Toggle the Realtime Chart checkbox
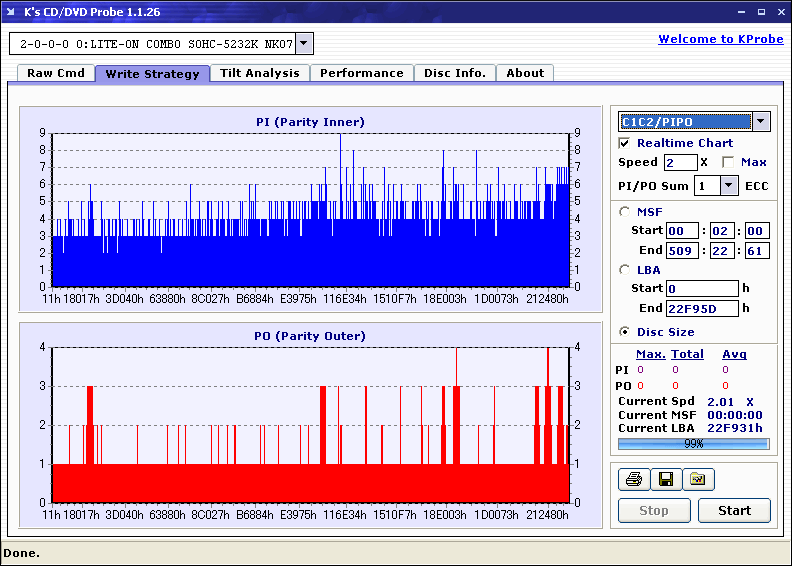The height and width of the screenshot is (566, 792). tap(625, 143)
